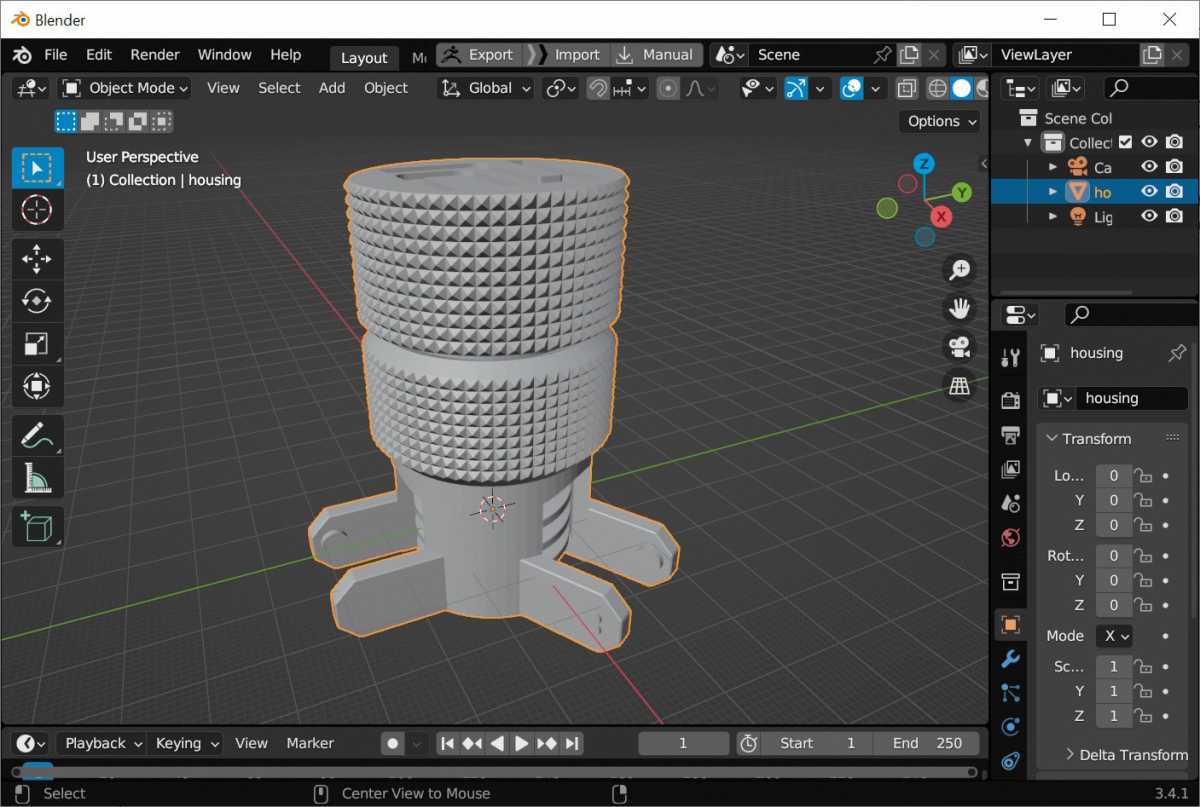
Task: Switch to the Layout workspace tab
Action: (x=364, y=57)
